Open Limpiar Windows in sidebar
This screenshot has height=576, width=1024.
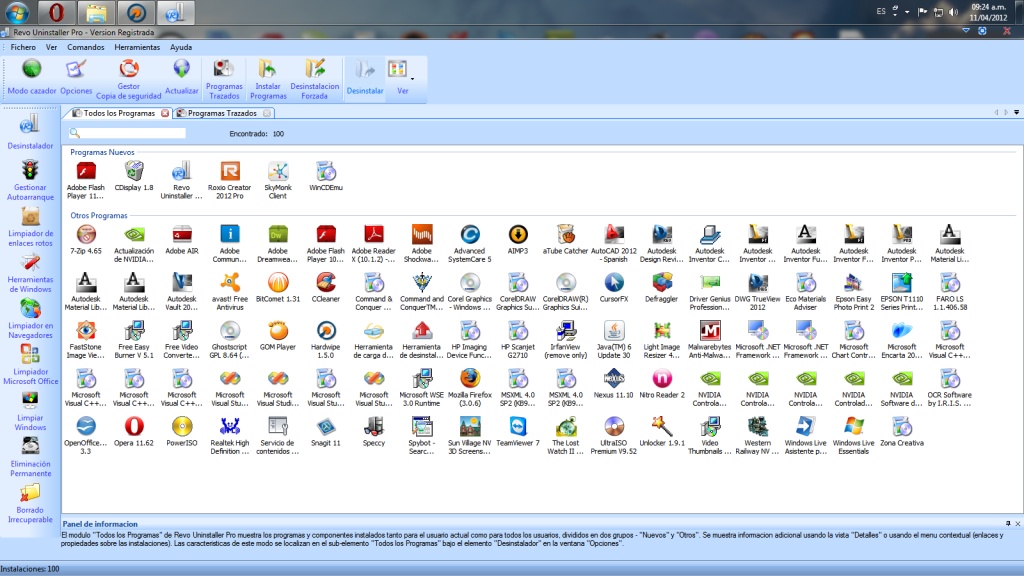(x=30, y=411)
